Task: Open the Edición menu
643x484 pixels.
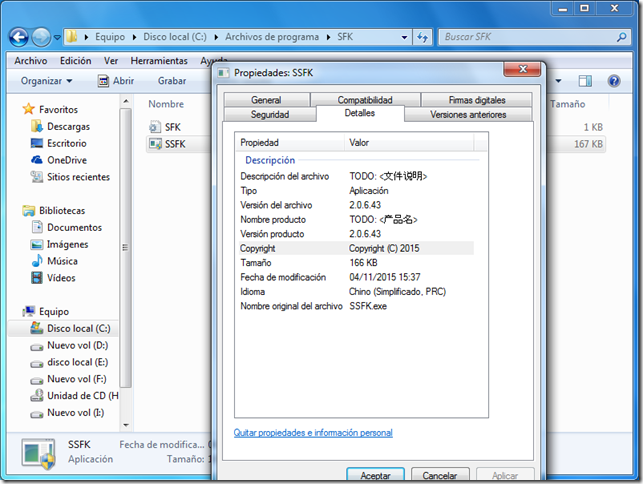Action: 75,61
